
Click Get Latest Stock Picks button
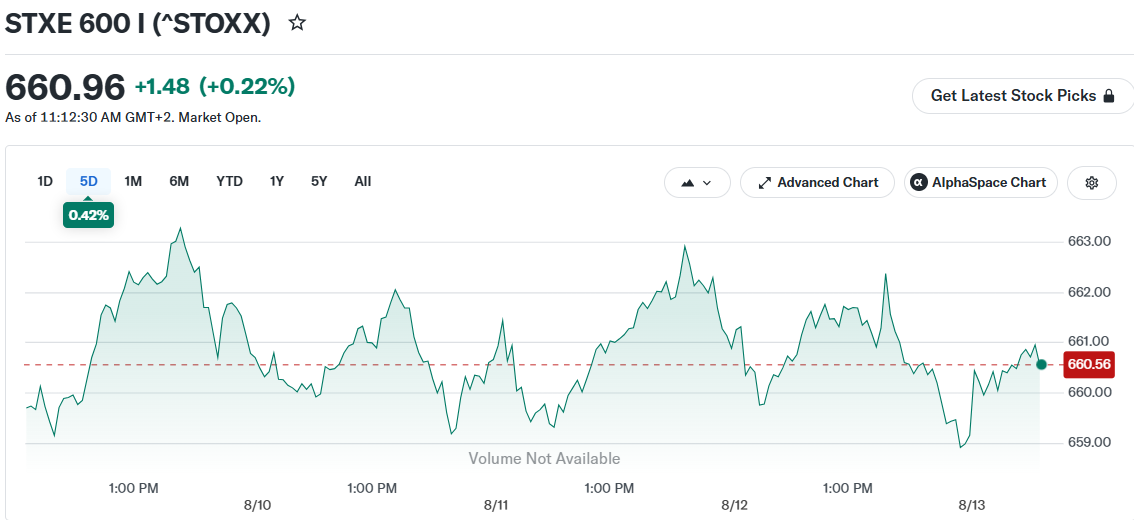[x=1023, y=95]
